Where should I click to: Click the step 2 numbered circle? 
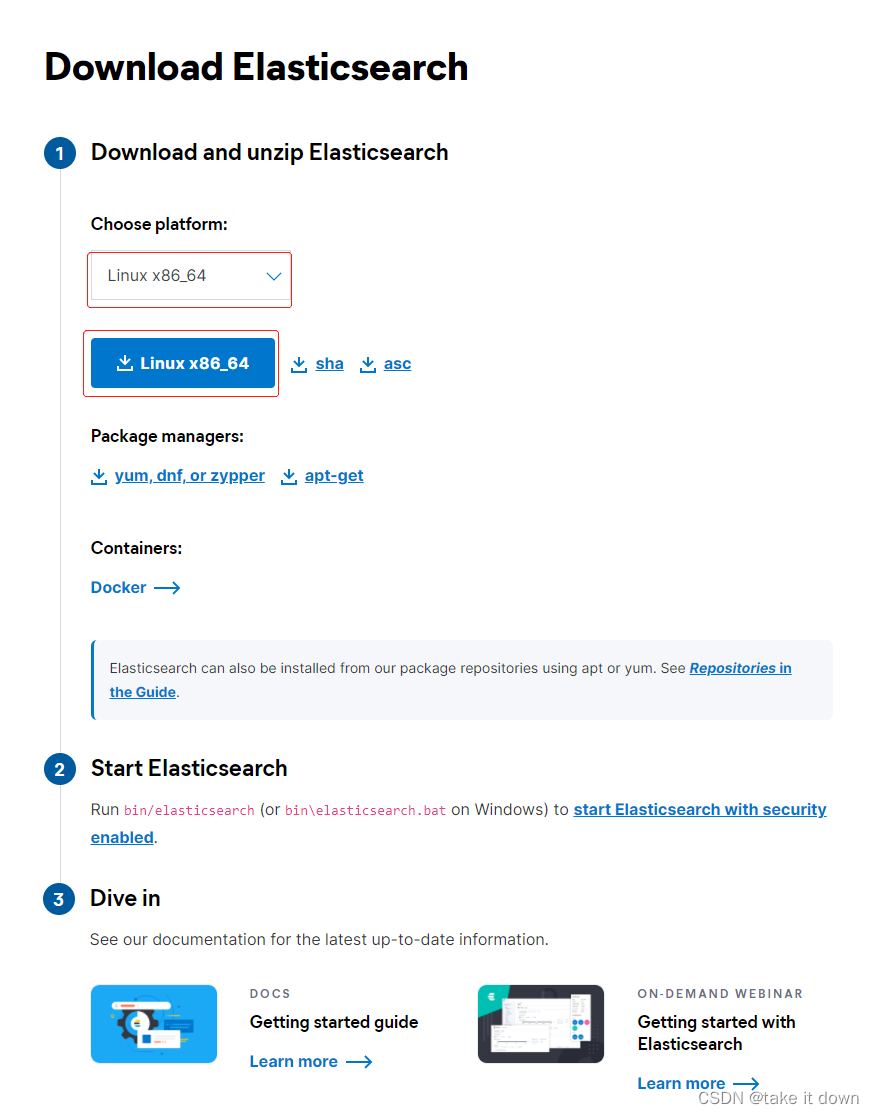[59, 768]
